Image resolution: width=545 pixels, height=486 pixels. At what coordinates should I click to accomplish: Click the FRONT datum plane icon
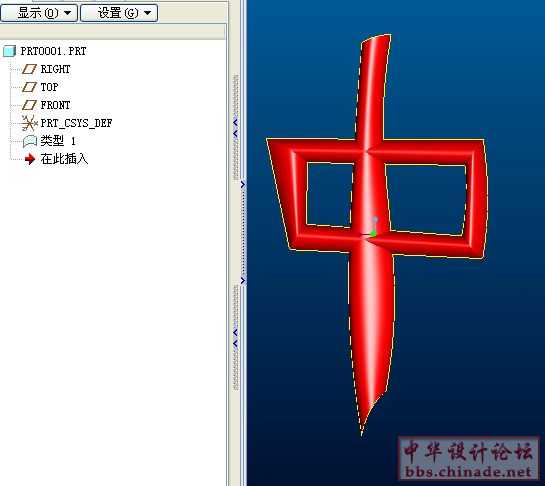[29, 105]
